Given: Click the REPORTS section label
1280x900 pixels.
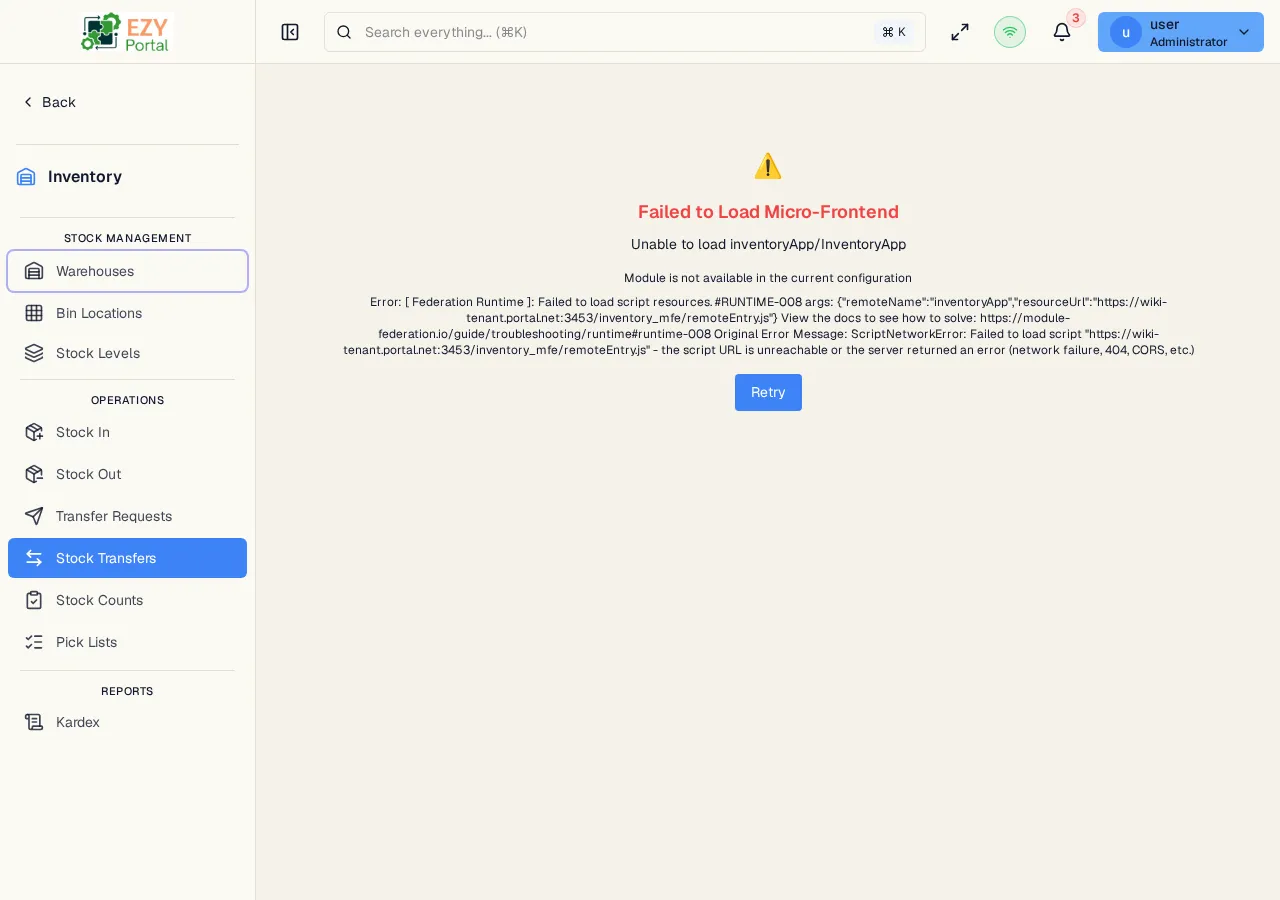Looking at the screenshot, I should [x=127, y=691].
